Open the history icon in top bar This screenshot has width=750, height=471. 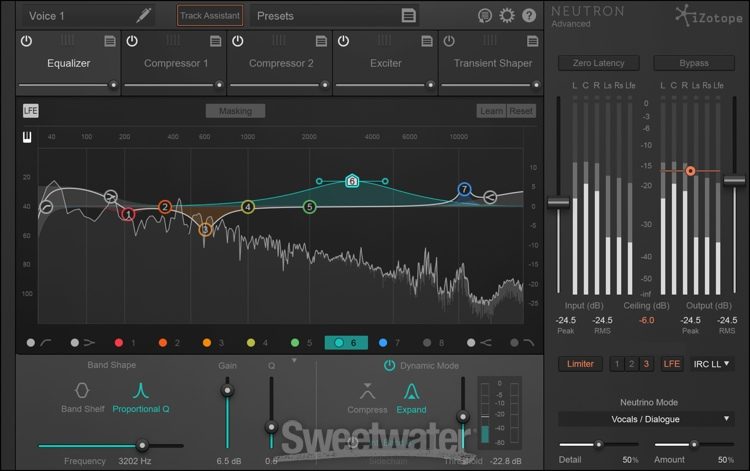click(x=485, y=16)
